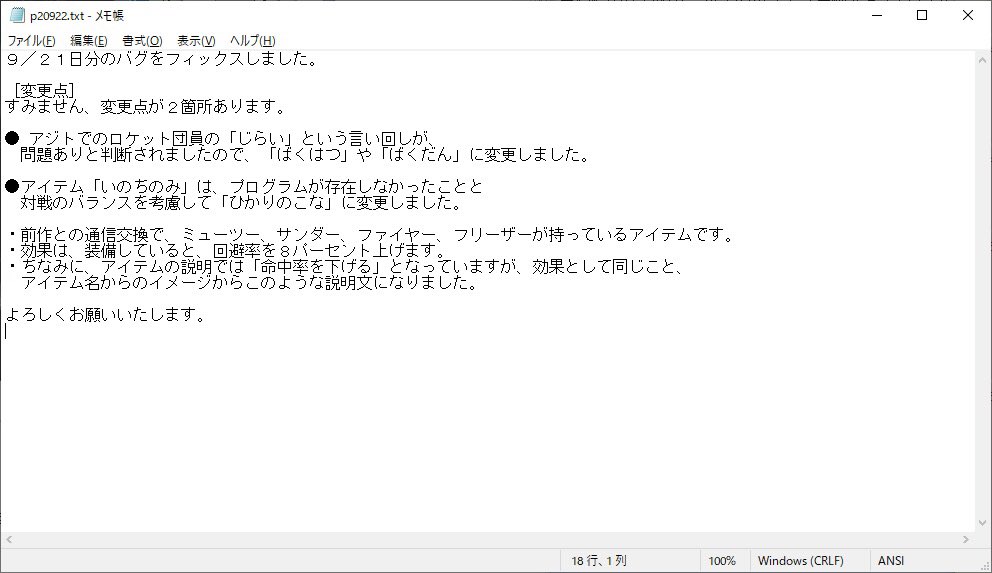Screen dimensions: 992x573
Task: Click the '18 行、1 列' status bar entry
Action: tap(598, 561)
